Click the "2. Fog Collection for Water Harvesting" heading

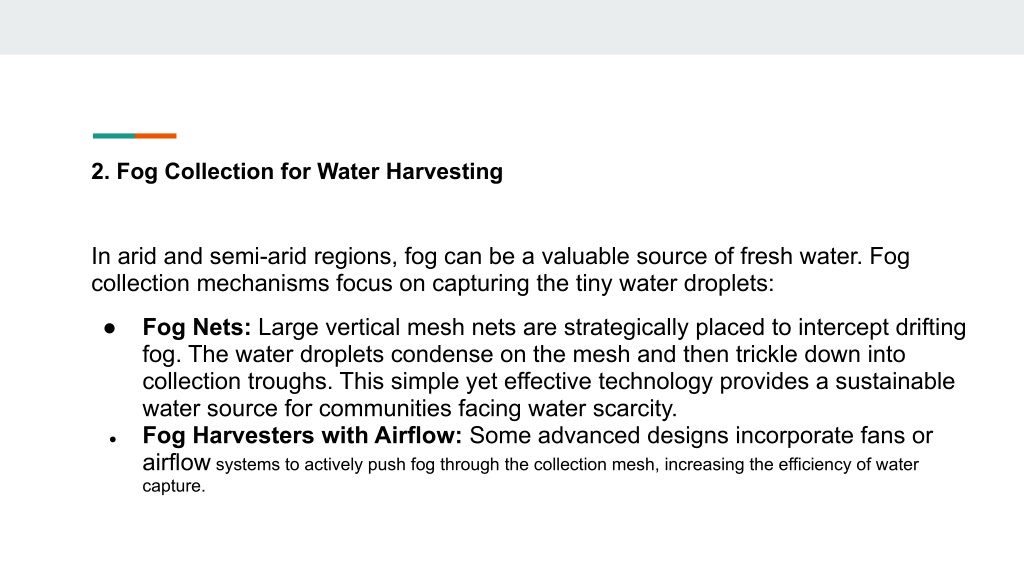(297, 172)
